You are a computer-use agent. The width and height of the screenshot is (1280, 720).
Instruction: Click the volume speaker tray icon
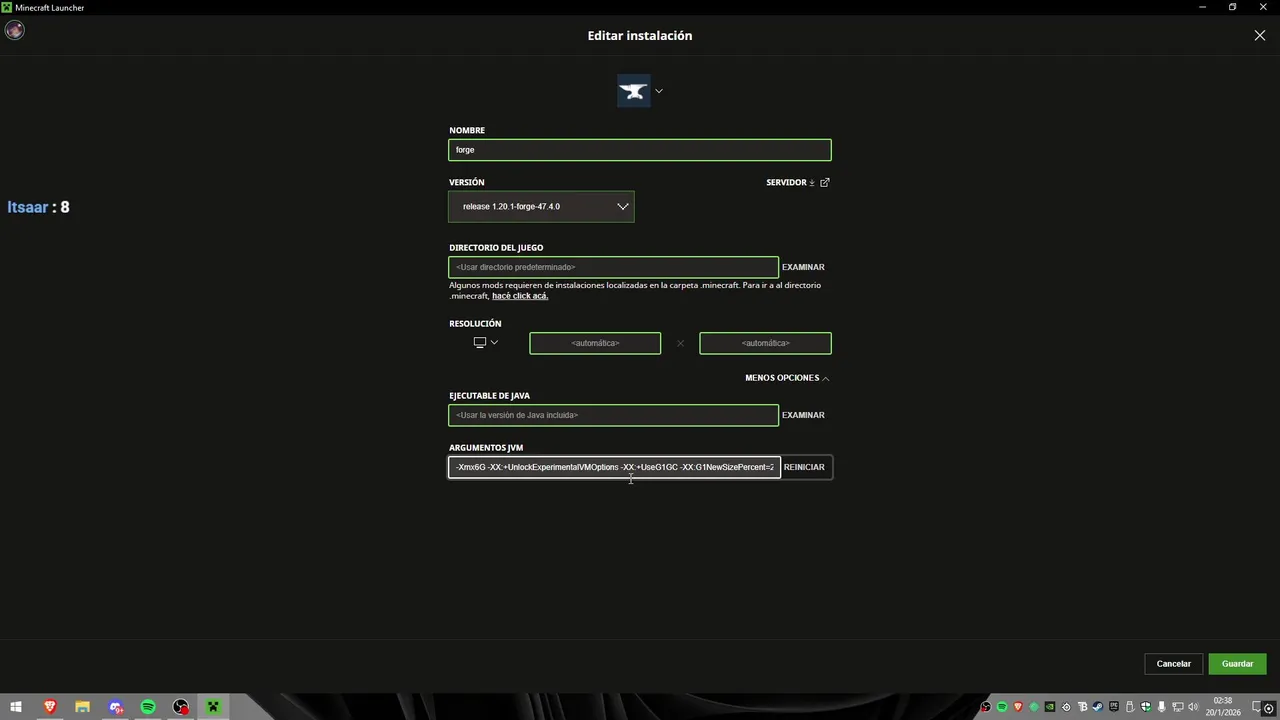(x=1193, y=707)
